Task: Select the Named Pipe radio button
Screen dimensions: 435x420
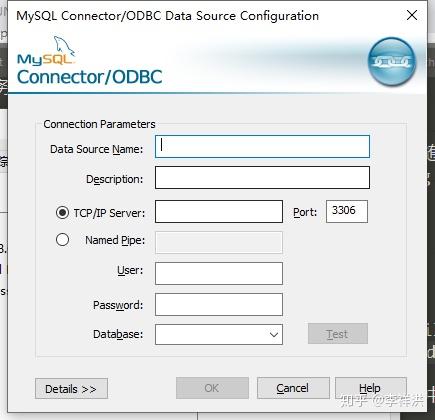Action: 62,240
